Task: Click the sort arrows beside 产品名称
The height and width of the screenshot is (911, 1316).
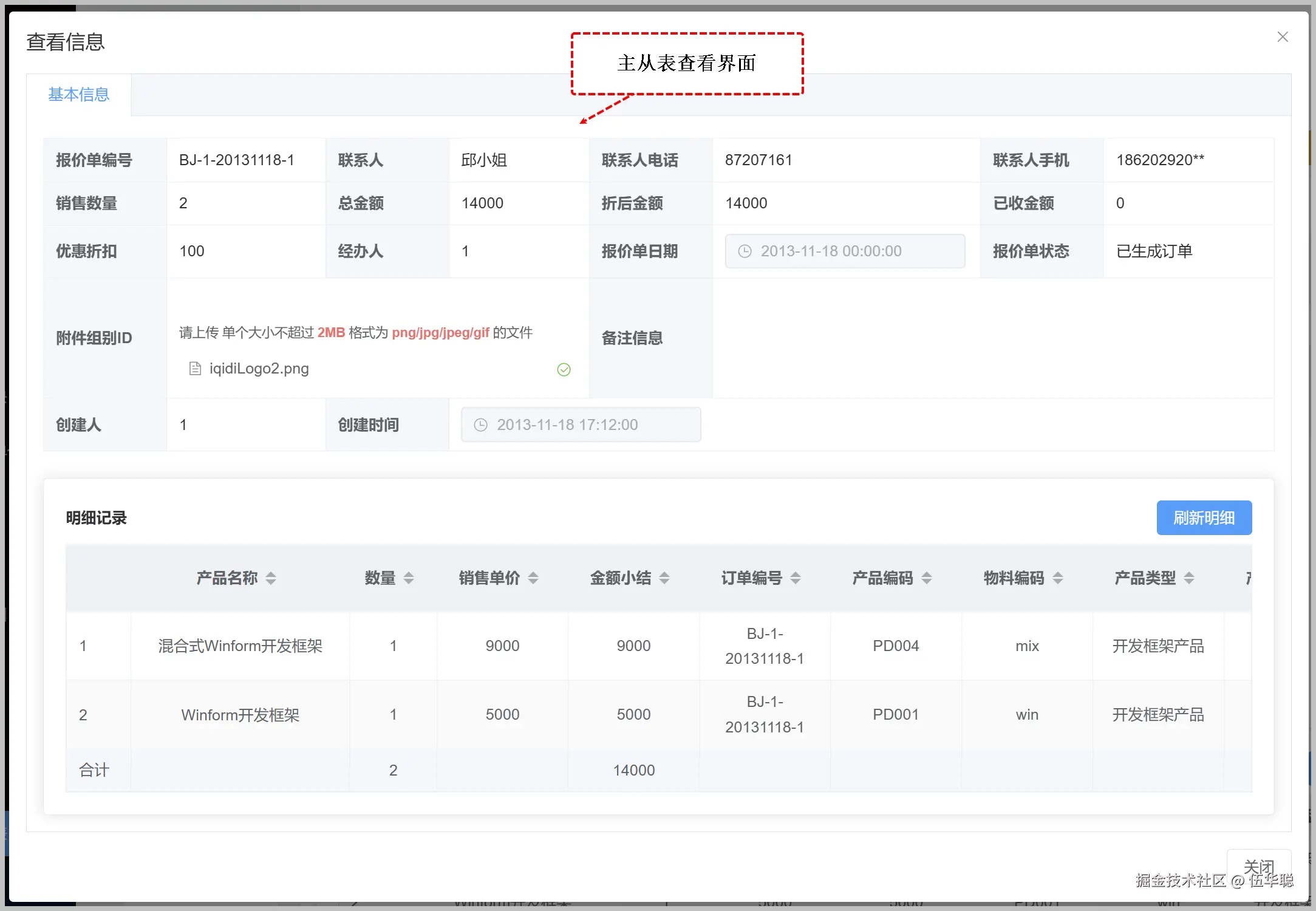Action: (x=271, y=578)
